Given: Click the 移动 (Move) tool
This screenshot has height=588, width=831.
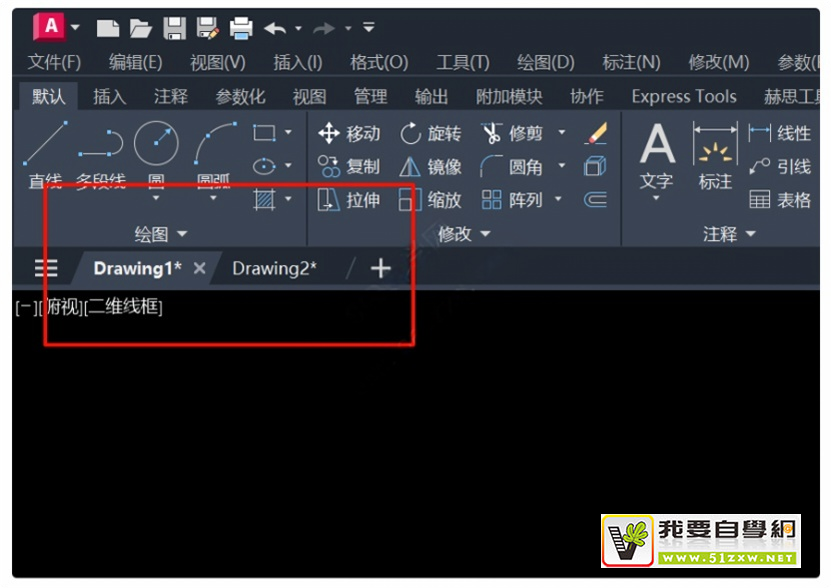Looking at the screenshot, I should point(349,133).
